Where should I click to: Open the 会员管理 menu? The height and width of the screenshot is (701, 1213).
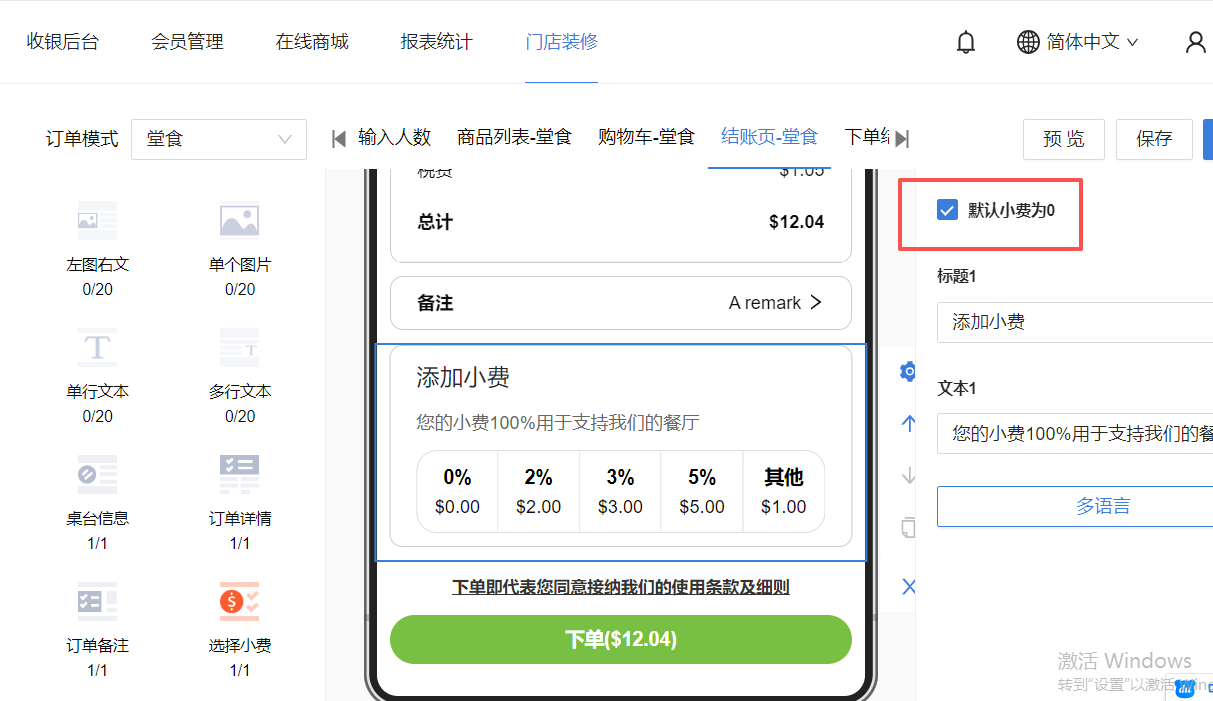click(x=187, y=42)
